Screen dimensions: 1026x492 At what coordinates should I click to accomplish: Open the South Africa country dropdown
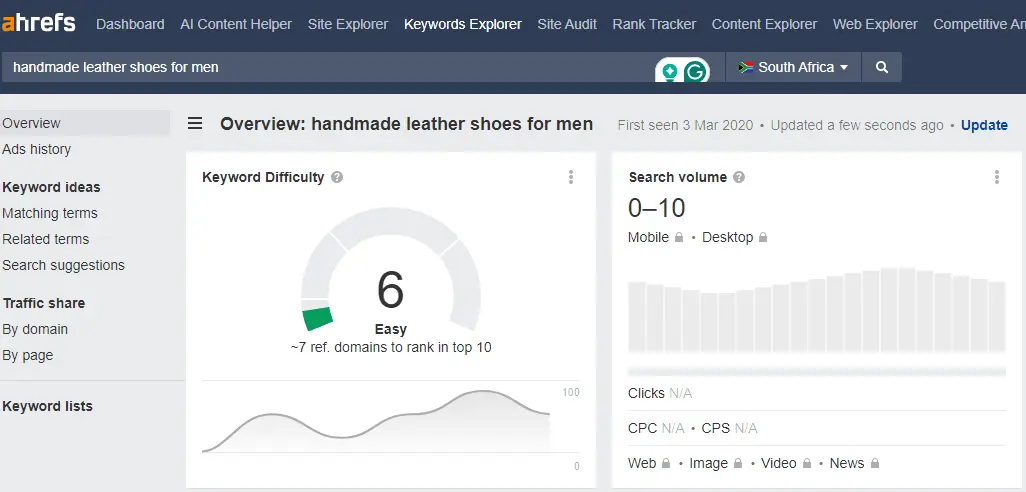793,67
